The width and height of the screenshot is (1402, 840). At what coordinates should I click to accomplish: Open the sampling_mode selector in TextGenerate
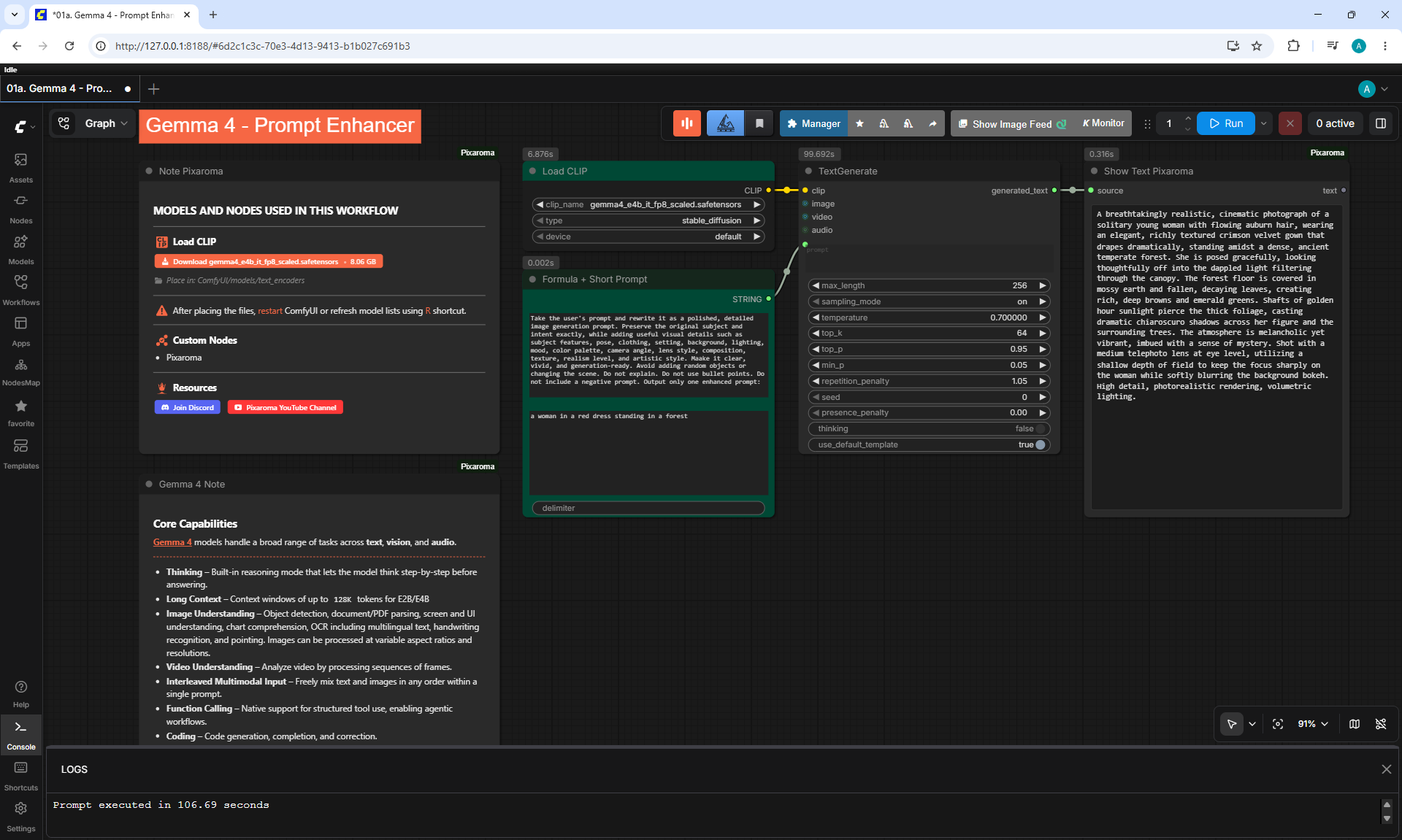(929, 301)
